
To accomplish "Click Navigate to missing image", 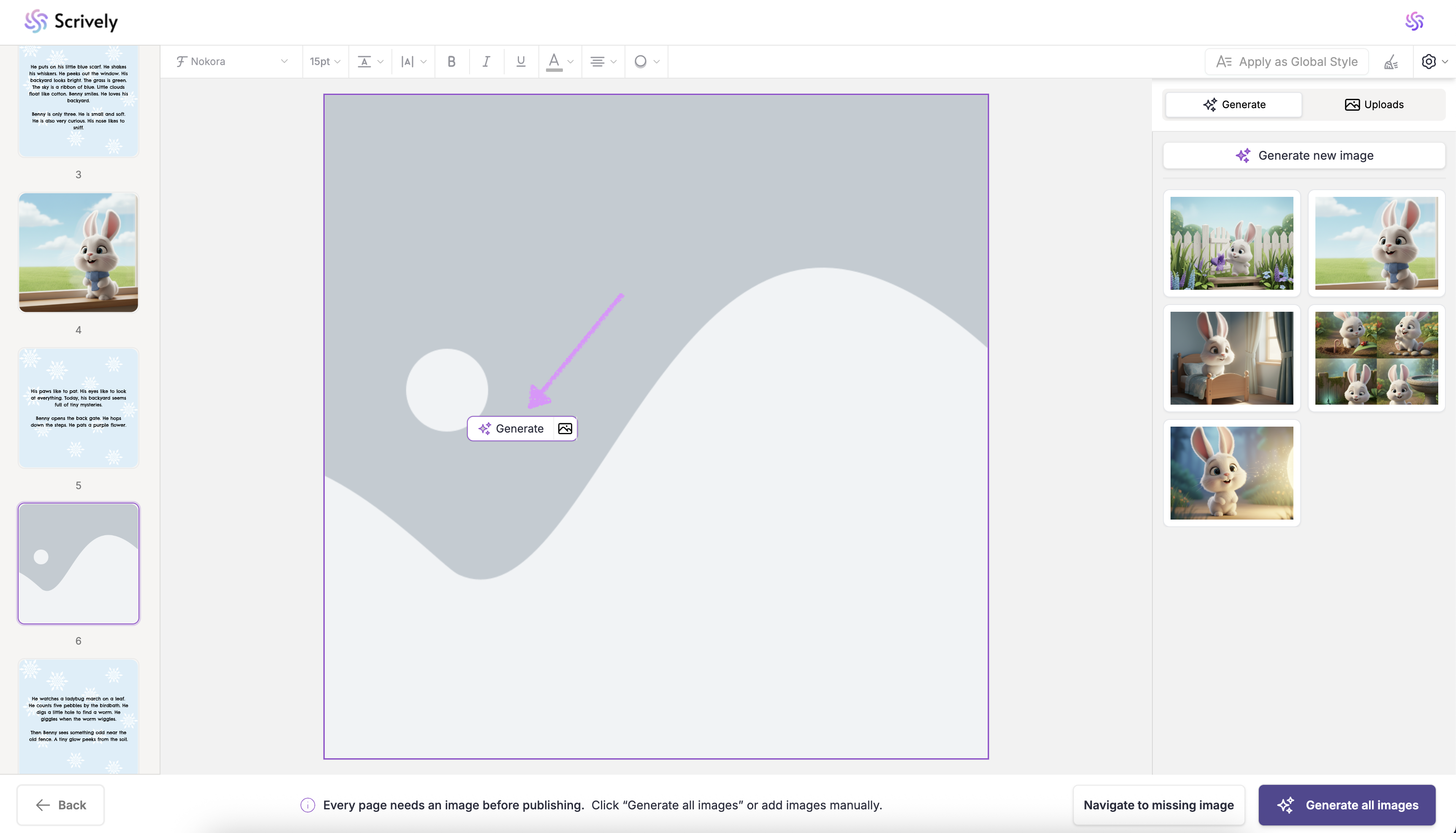I will pos(1158,805).
